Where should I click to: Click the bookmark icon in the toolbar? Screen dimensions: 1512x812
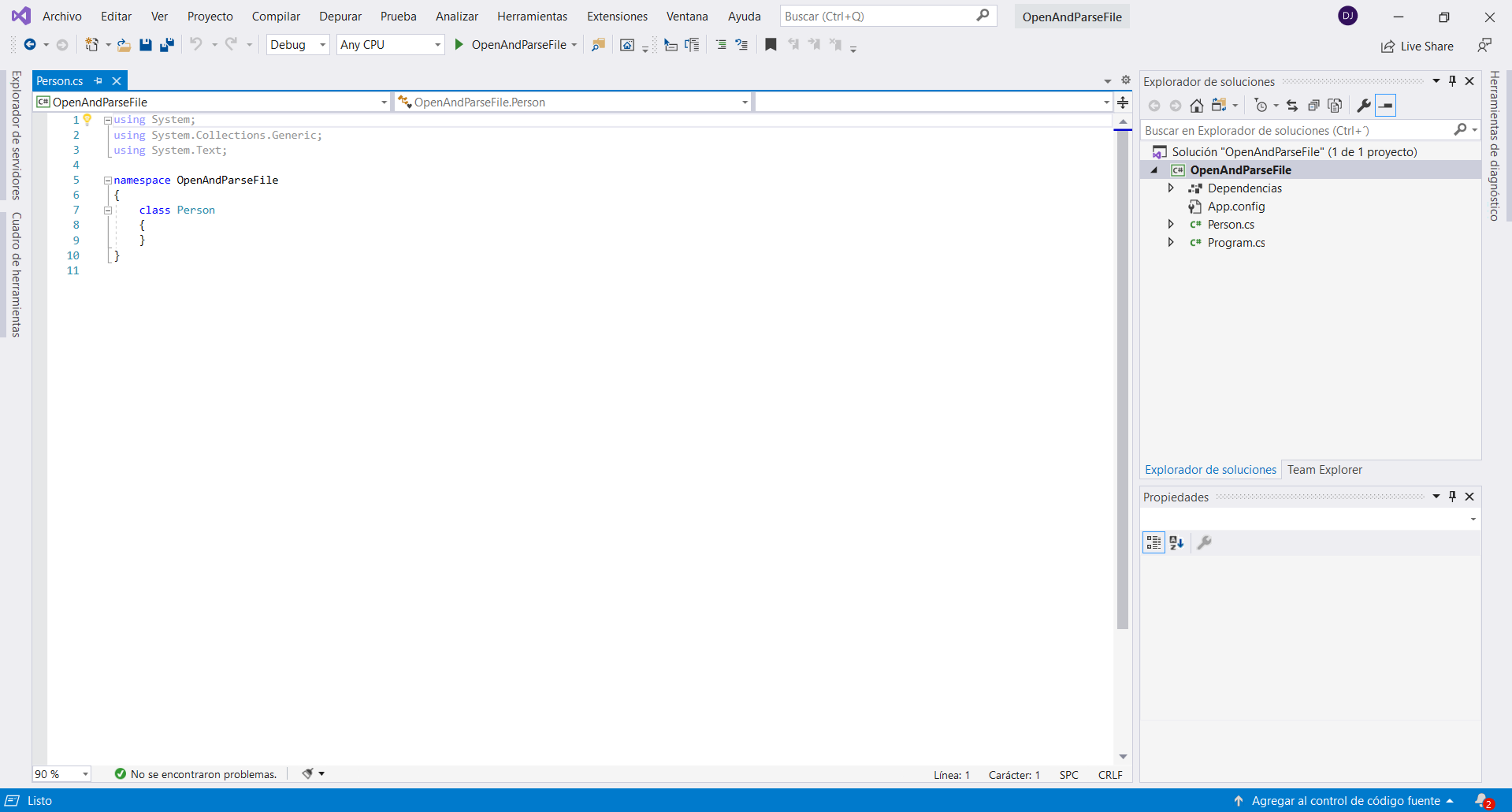click(x=771, y=45)
